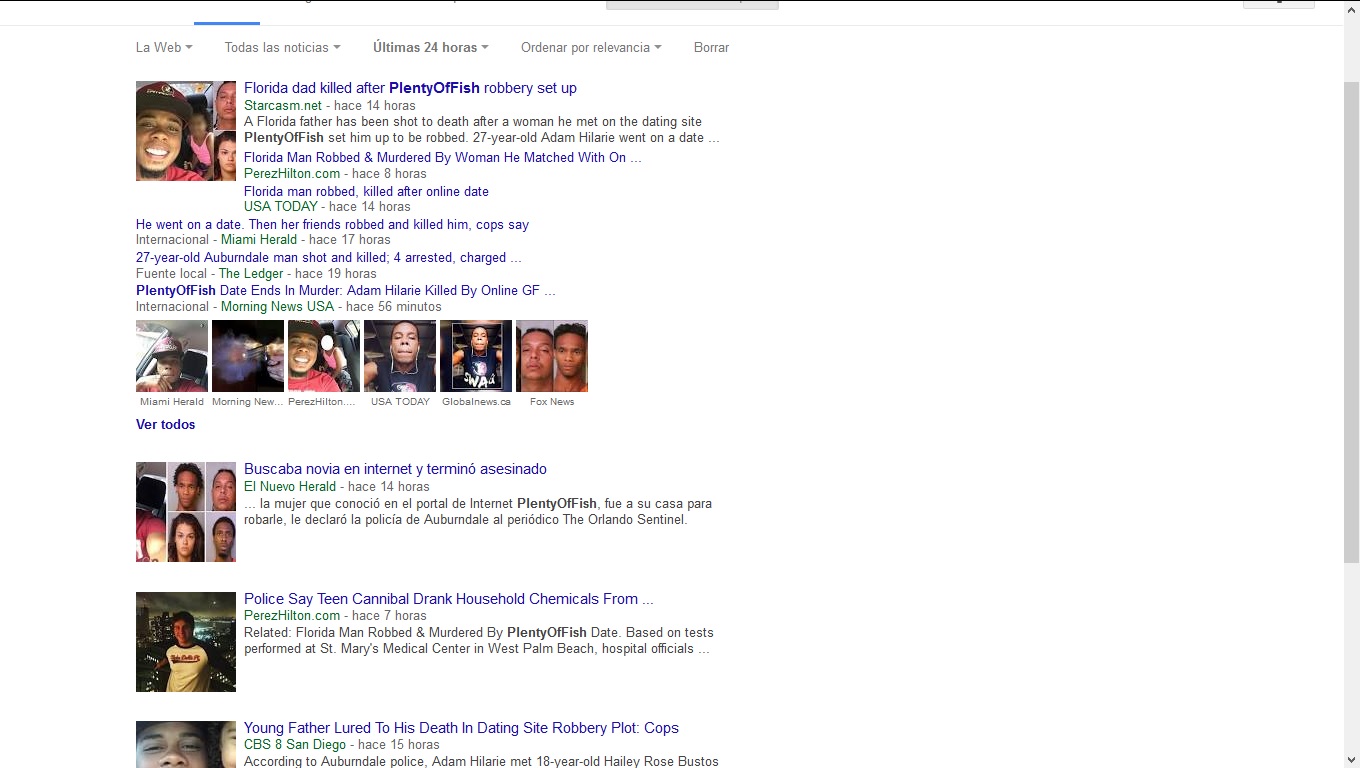The width and height of the screenshot is (1360, 768).
Task: Click the Fox News image thumbnail
Action: click(x=552, y=356)
